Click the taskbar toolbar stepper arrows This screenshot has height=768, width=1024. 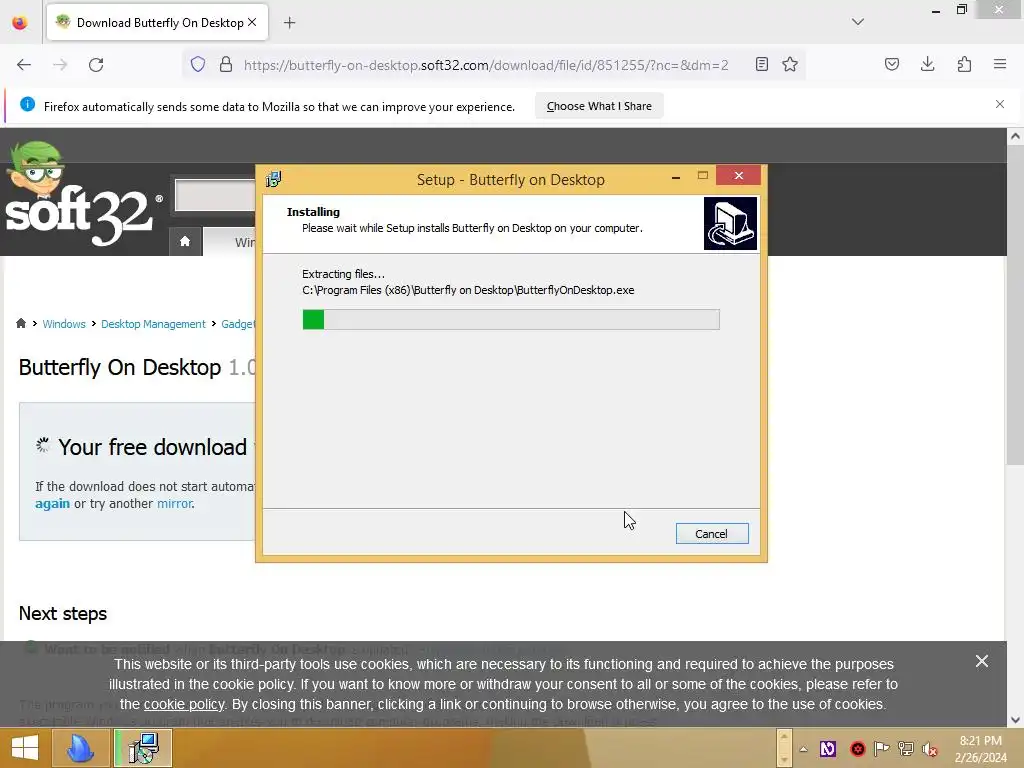tap(784, 748)
